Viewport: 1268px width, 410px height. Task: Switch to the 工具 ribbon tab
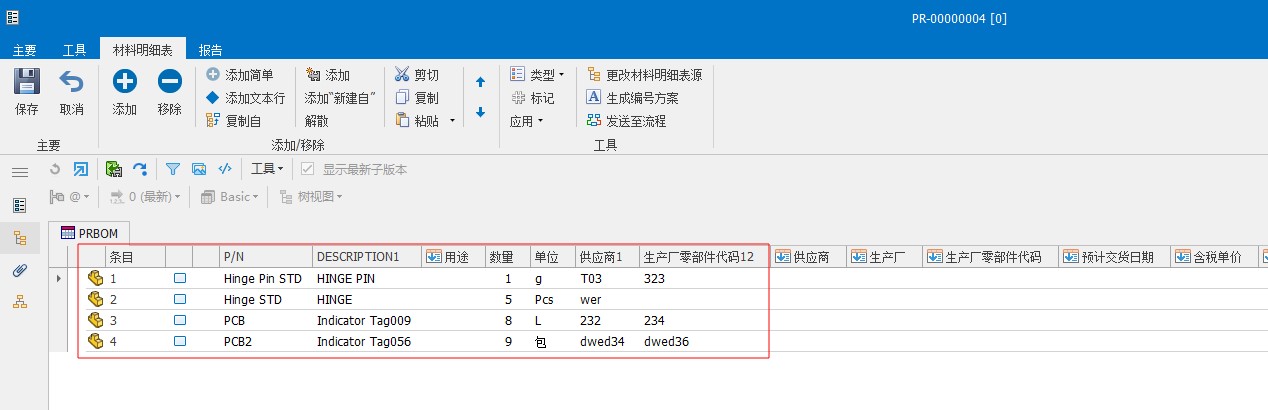[74, 50]
